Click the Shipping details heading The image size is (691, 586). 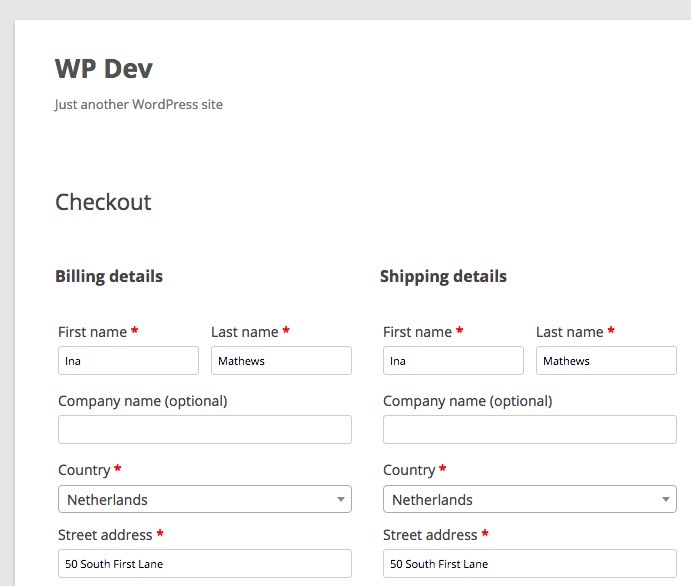pos(443,277)
